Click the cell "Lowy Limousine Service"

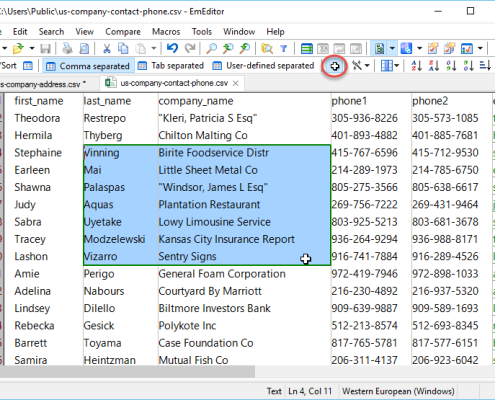coord(214,222)
